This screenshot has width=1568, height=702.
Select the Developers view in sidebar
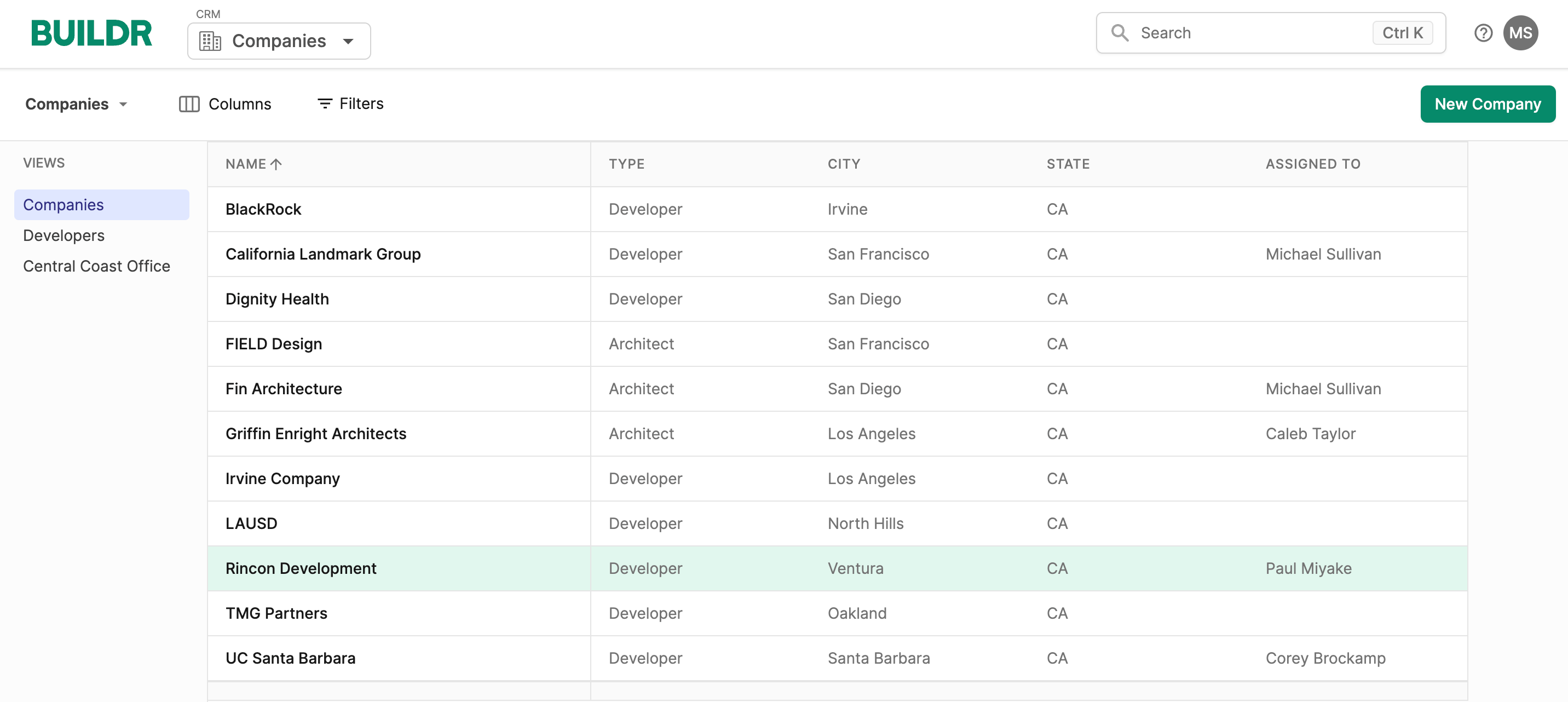pos(64,234)
